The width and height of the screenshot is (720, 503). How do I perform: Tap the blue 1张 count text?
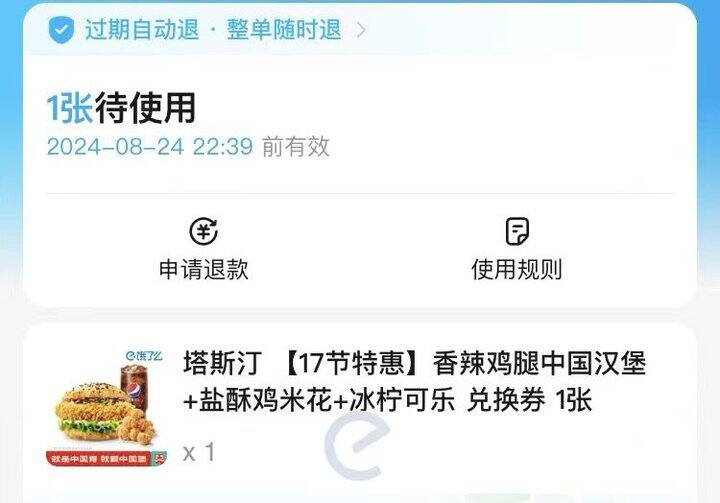tap(70, 108)
